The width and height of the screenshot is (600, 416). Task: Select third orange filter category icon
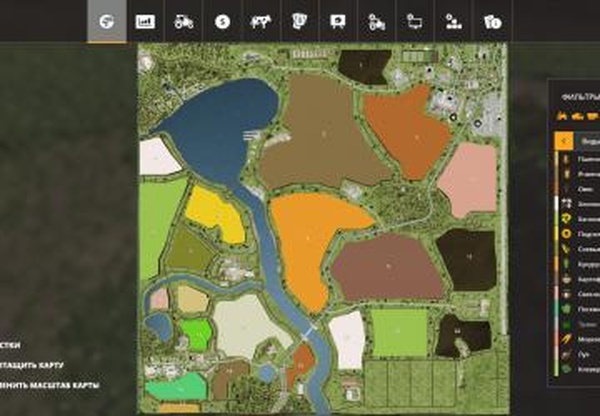(x=592, y=116)
